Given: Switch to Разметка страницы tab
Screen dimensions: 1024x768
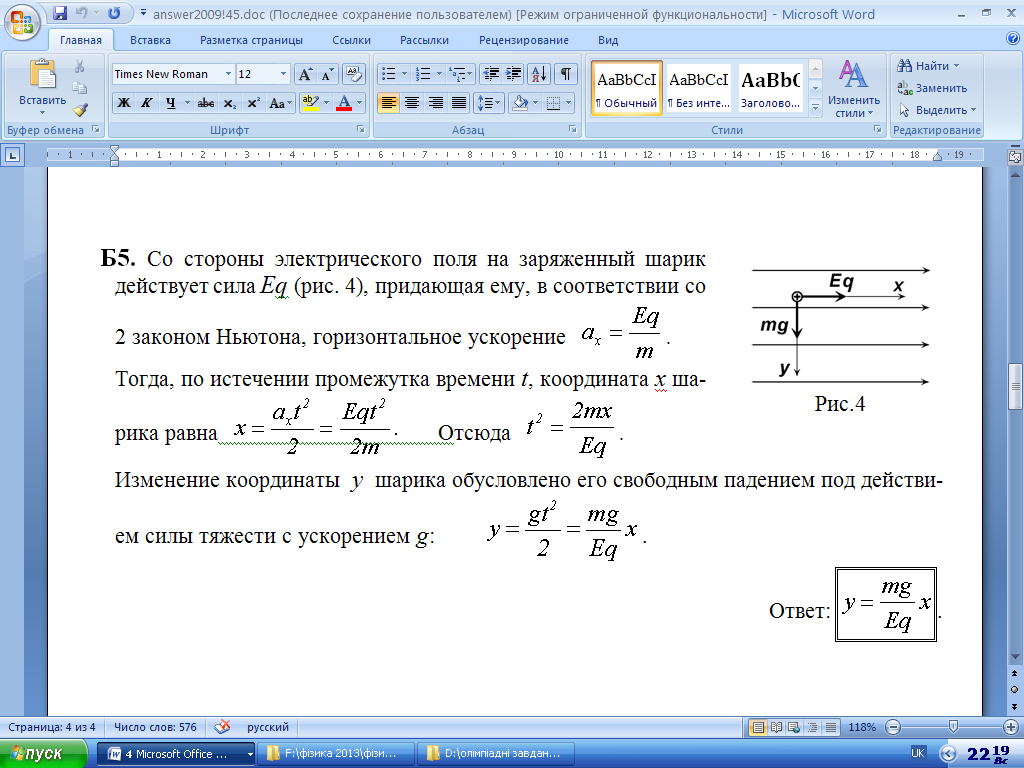Looking at the screenshot, I should tap(251, 40).
